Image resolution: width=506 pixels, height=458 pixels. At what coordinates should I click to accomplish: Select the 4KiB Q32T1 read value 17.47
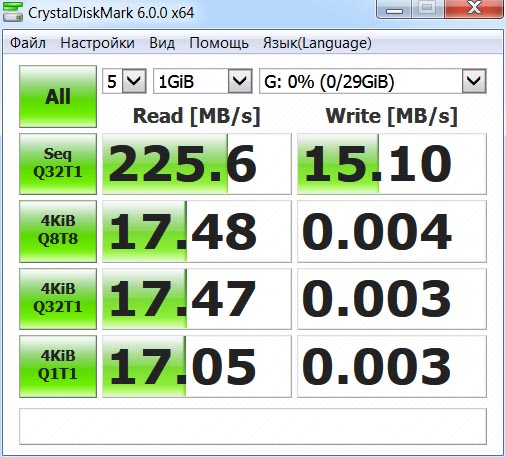pos(197,299)
